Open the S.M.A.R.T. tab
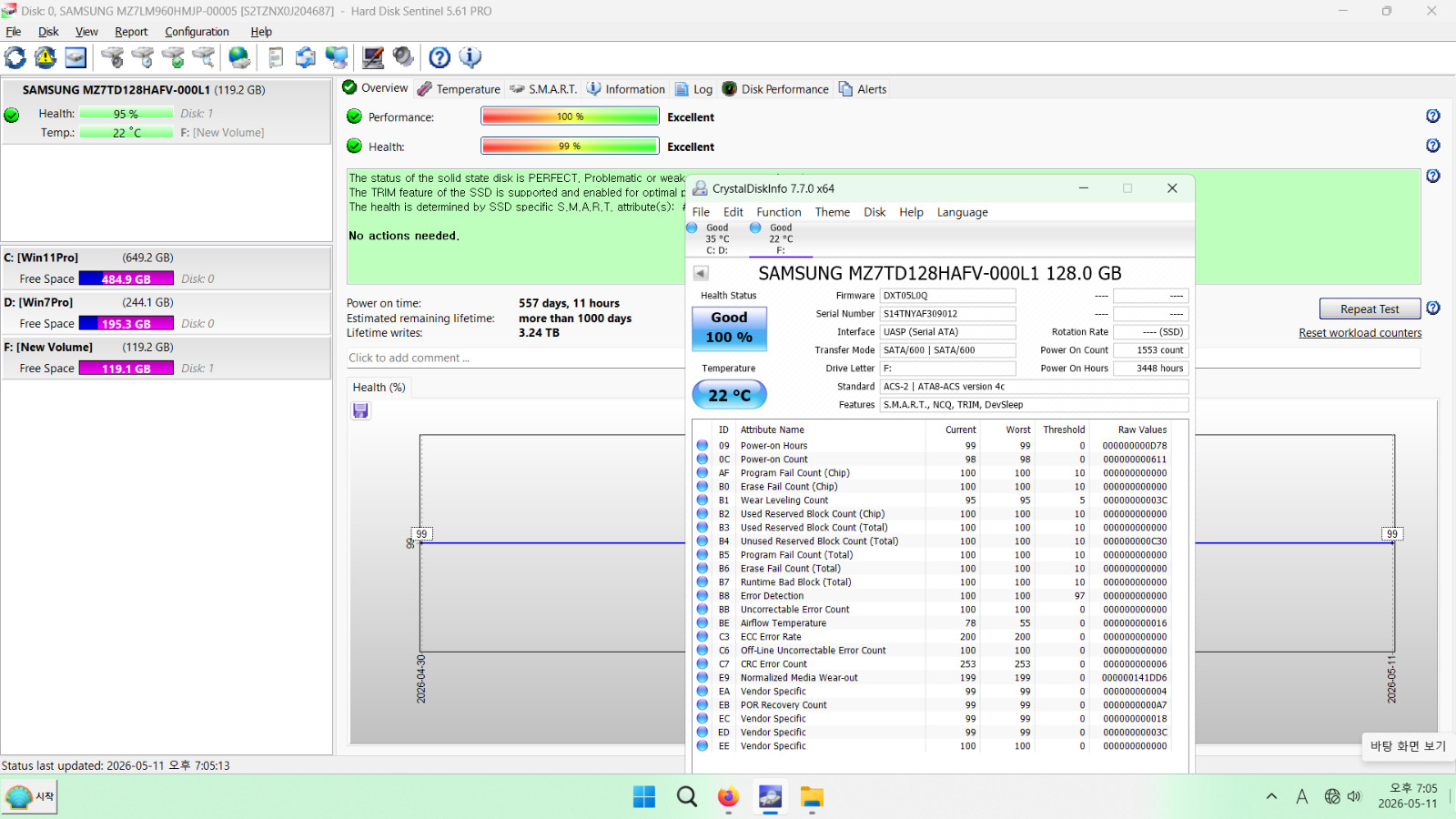 click(543, 89)
